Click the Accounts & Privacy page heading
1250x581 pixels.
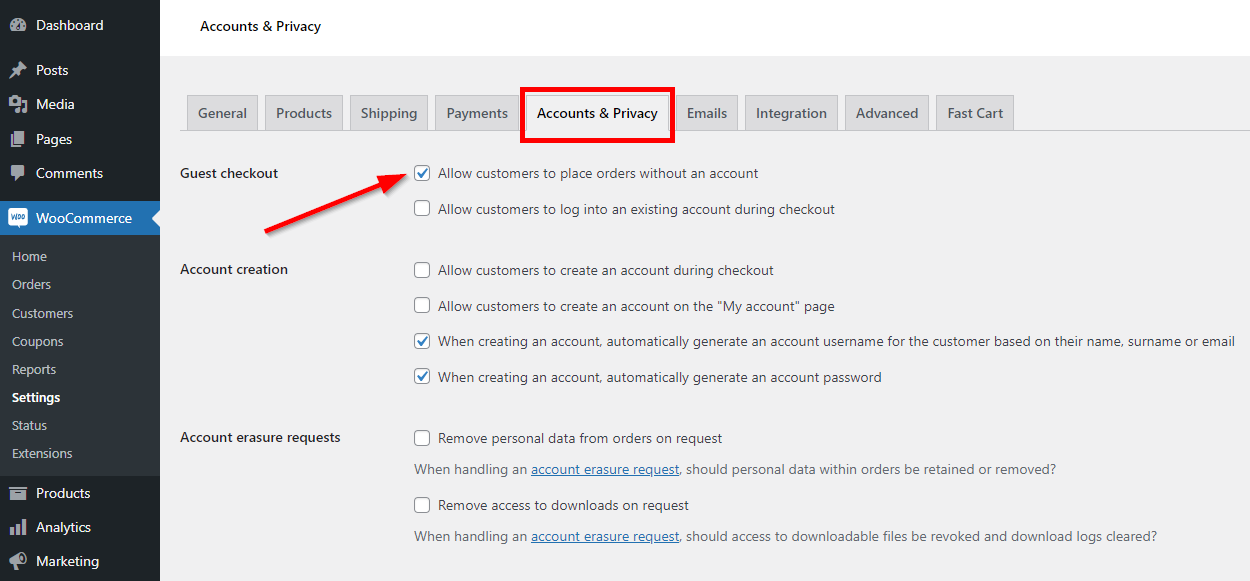click(x=260, y=26)
